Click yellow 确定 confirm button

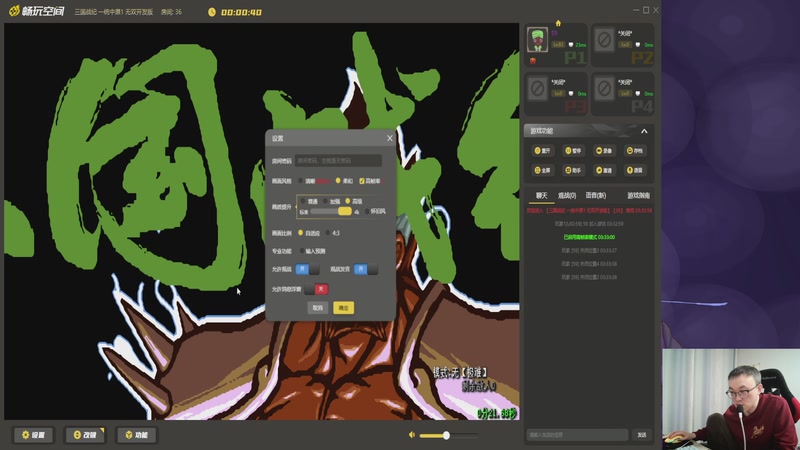coord(343,308)
